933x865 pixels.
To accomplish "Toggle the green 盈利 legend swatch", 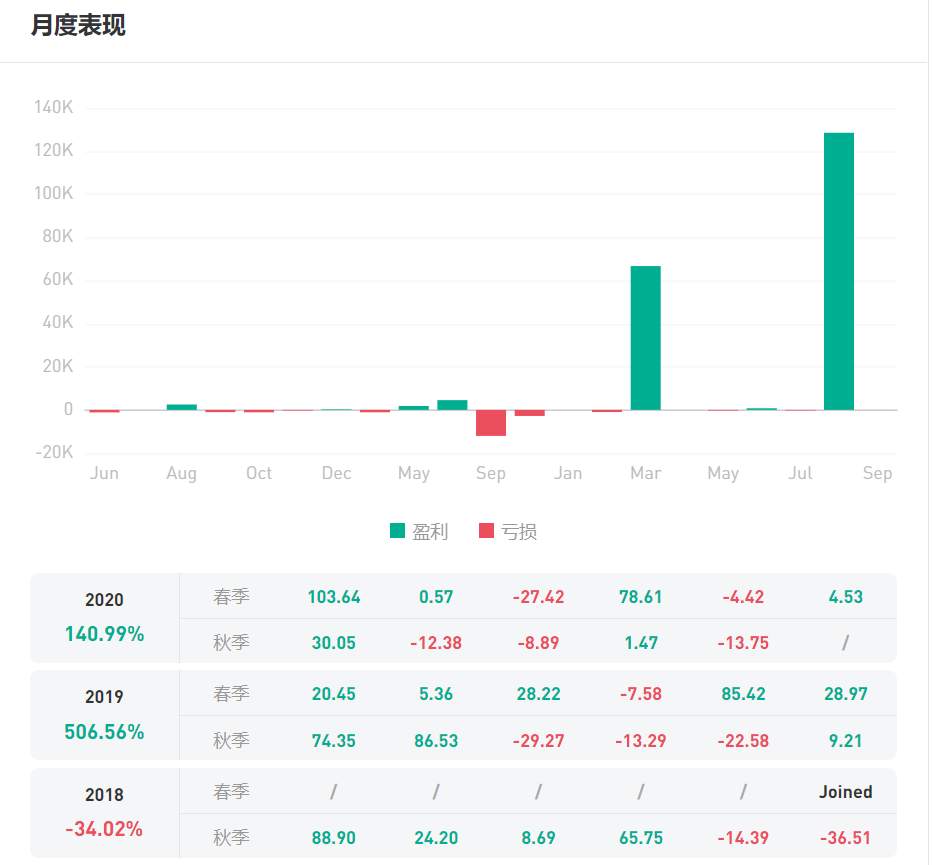I will click(x=397, y=531).
